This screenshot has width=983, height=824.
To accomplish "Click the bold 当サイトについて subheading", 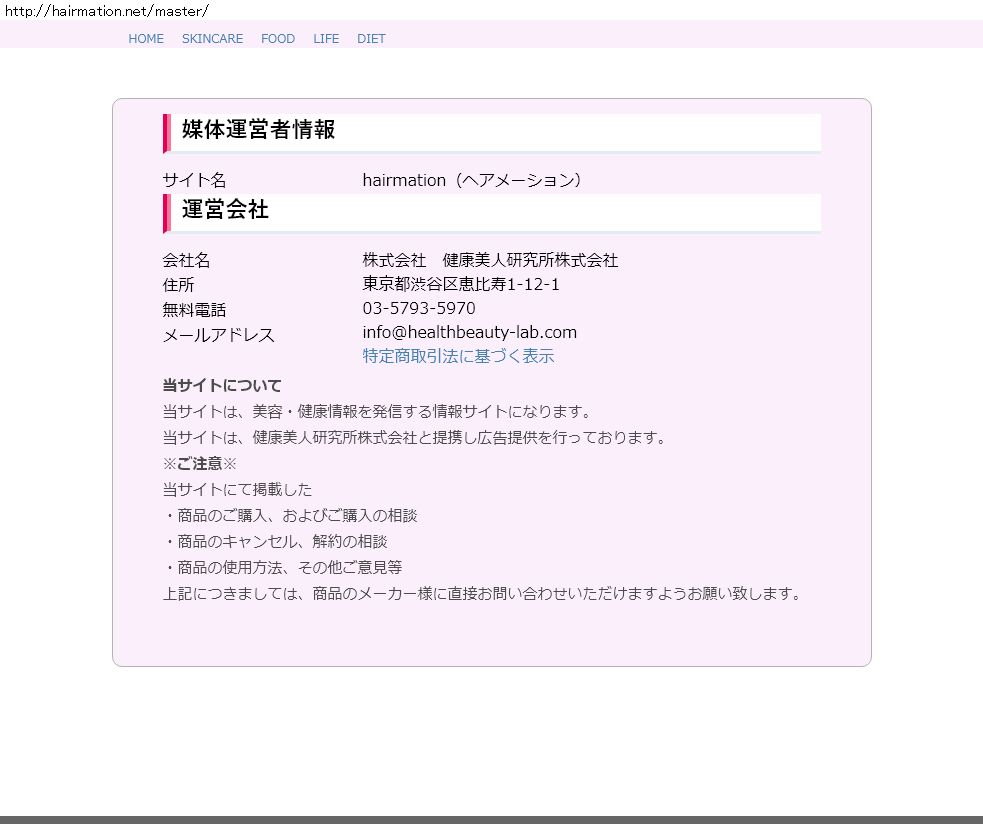I will [x=222, y=386].
